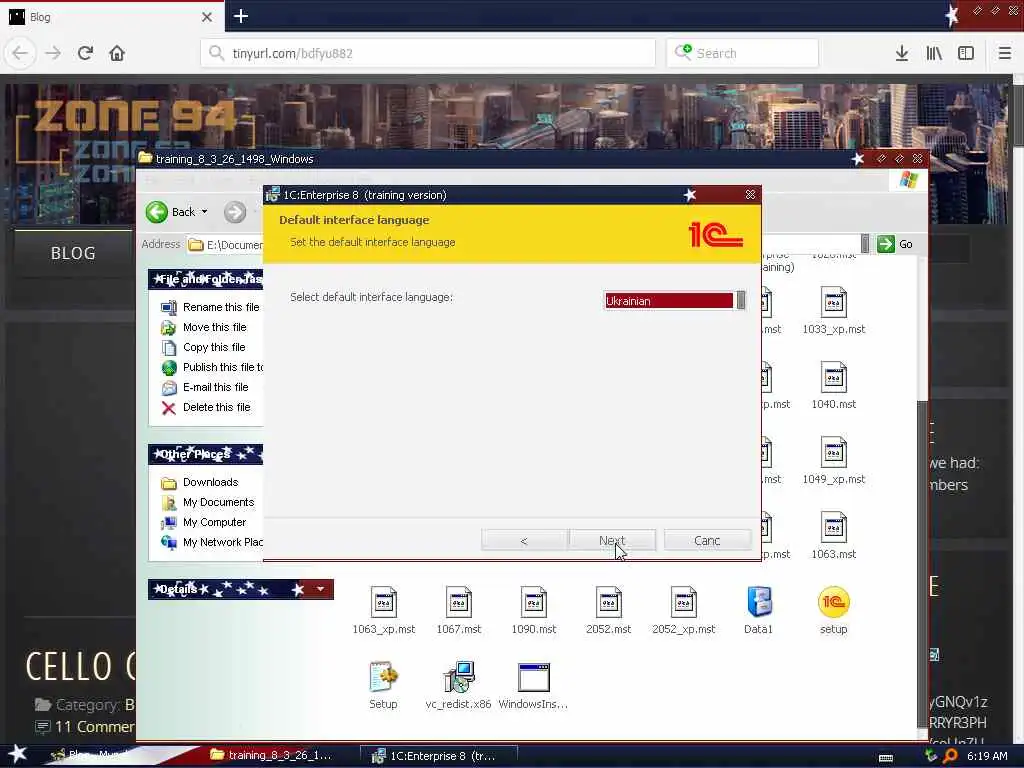This screenshot has width=1024, height=768.
Task: Click the green Go button
Action: coord(895,244)
